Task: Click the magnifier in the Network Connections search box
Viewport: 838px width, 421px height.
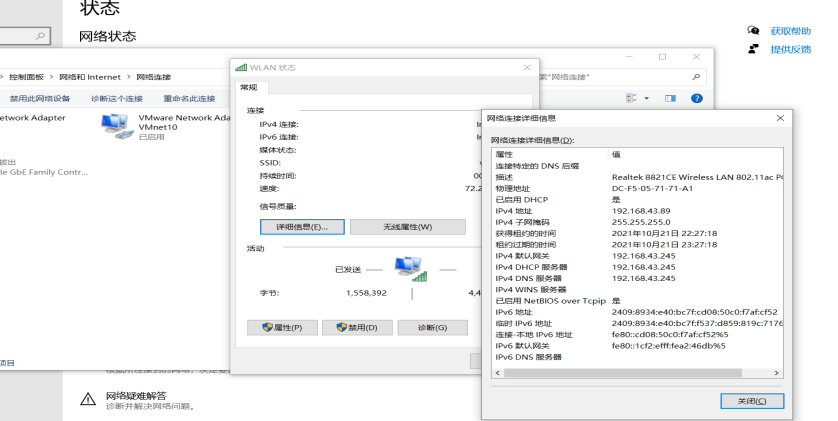Action: click(696, 77)
